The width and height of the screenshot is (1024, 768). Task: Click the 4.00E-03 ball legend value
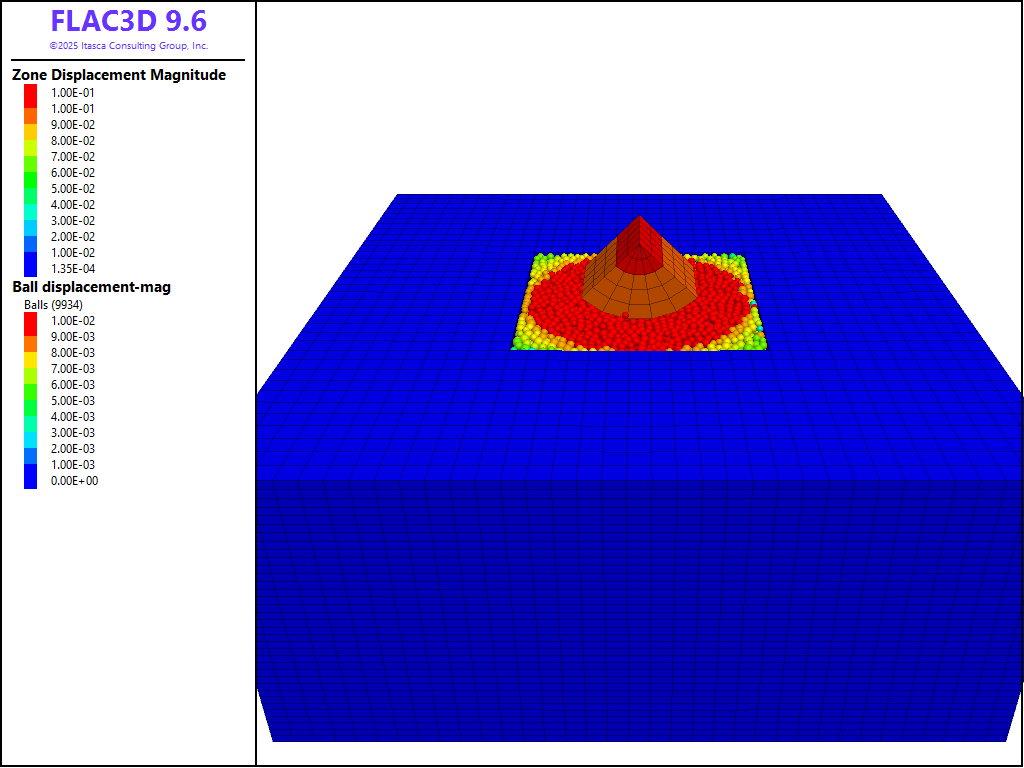click(73, 417)
